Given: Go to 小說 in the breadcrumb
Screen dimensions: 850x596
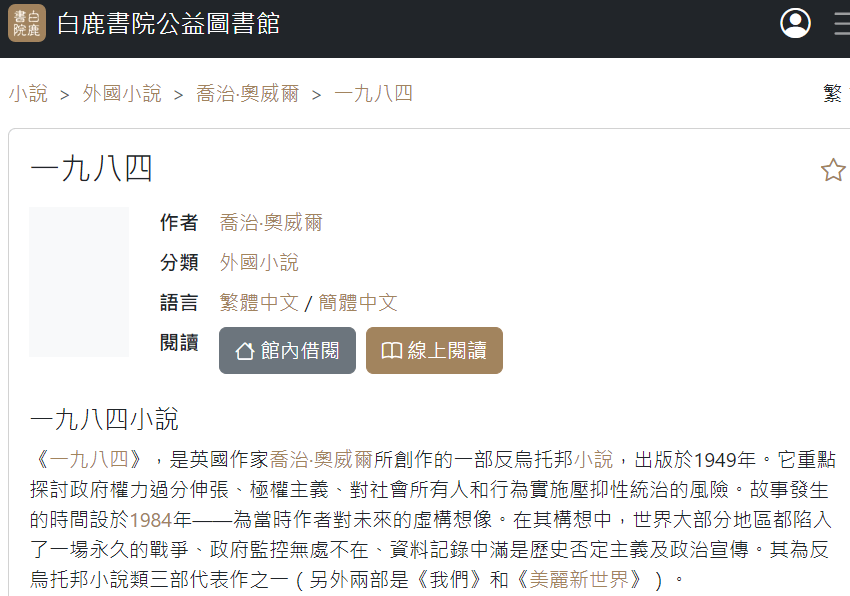Looking at the screenshot, I should tap(28, 94).
